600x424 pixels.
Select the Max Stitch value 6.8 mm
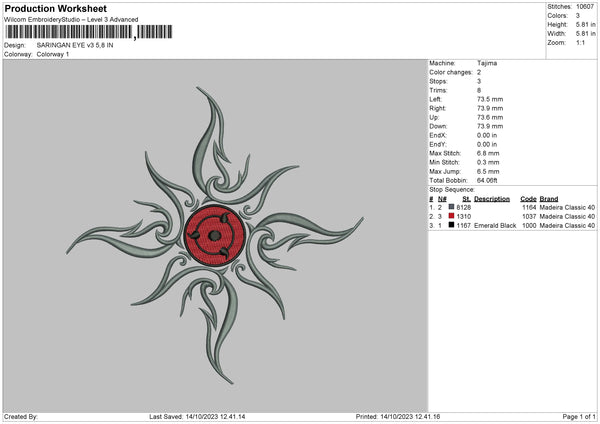click(x=488, y=153)
